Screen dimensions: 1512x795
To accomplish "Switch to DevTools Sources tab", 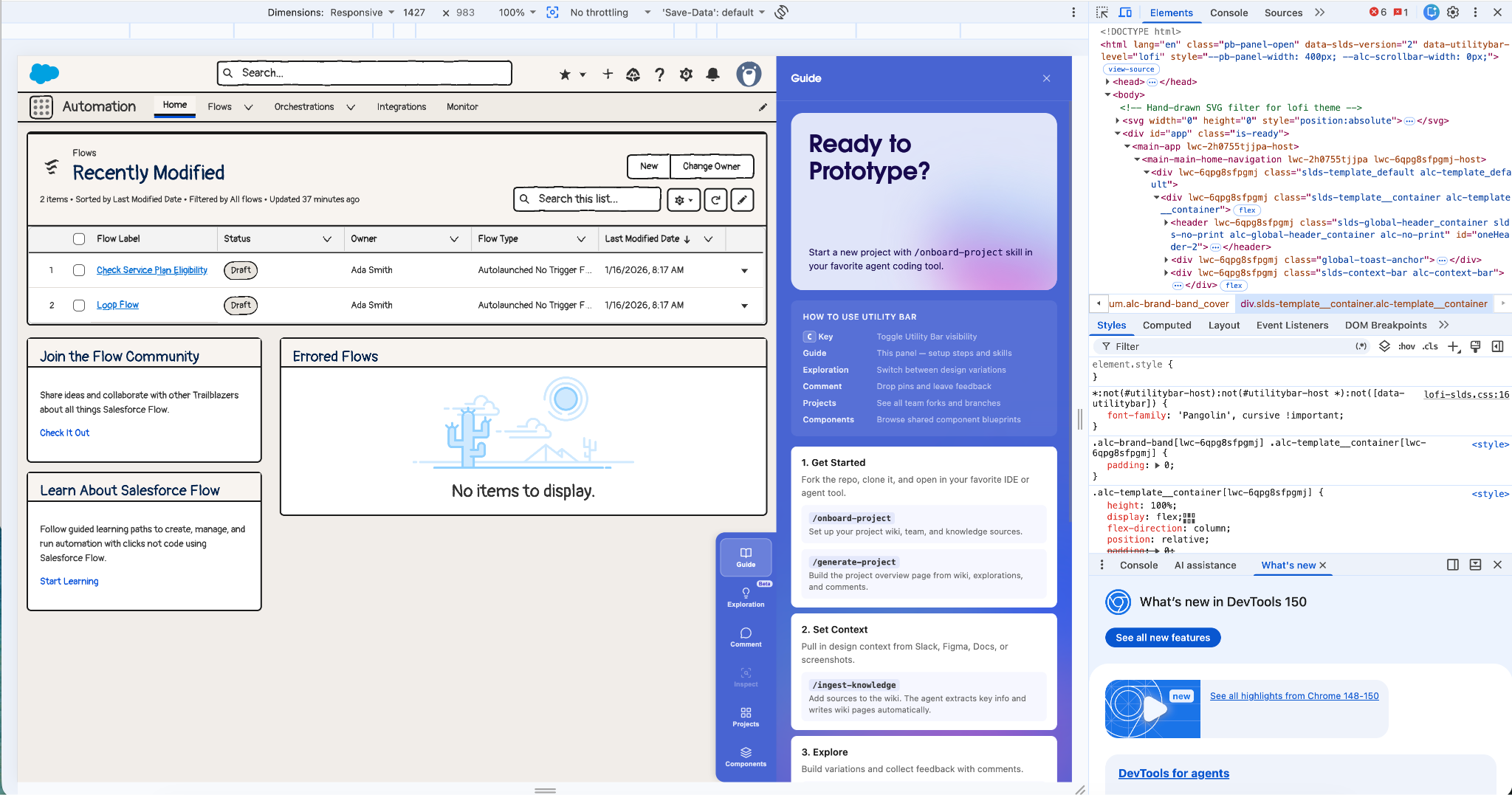I will [x=1283, y=13].
